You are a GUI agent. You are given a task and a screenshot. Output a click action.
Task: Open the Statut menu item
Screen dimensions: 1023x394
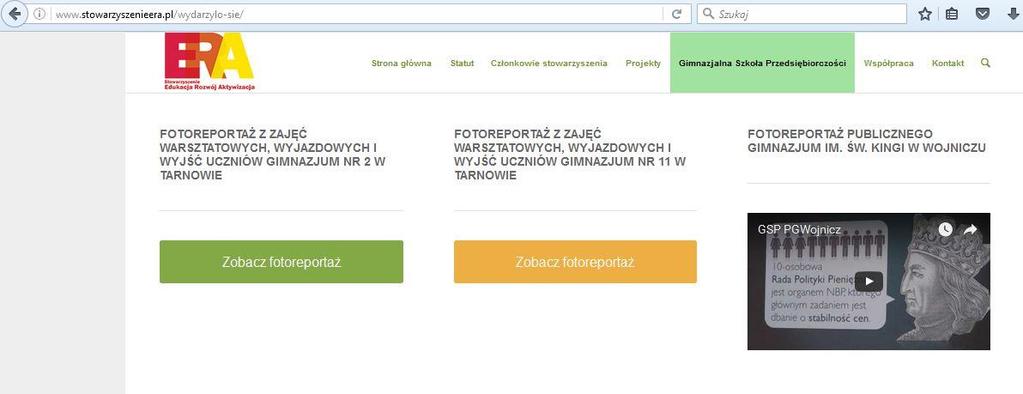coord(462,63)
